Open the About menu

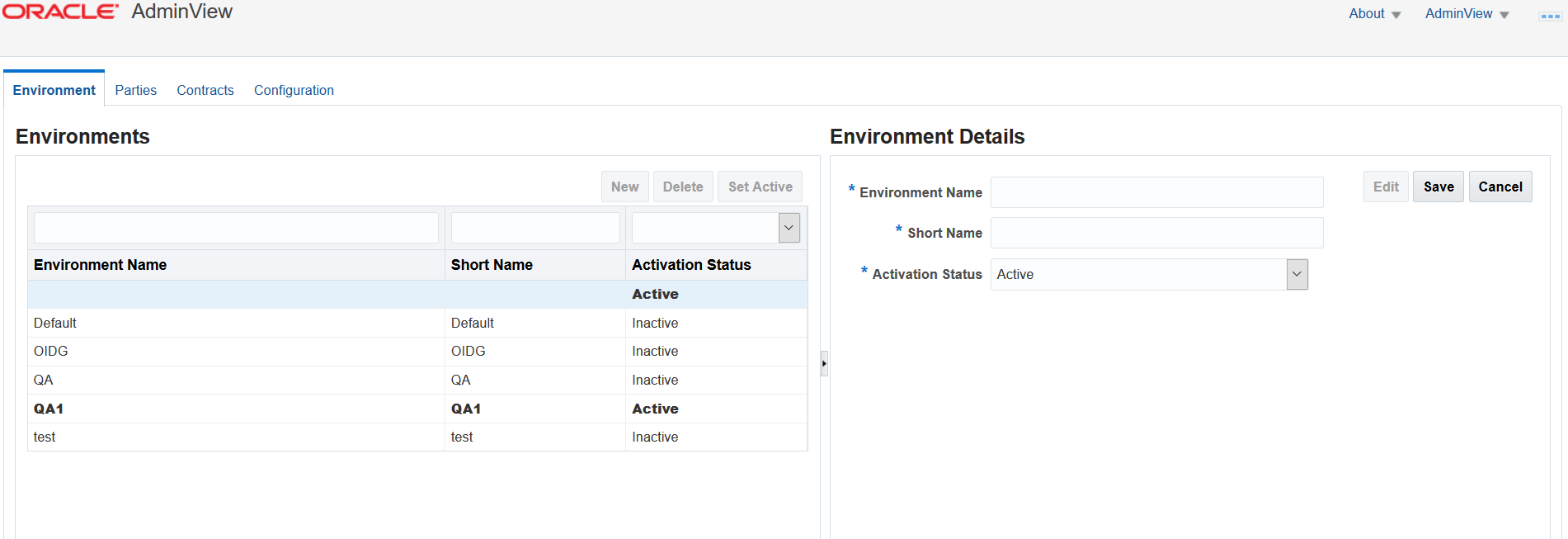[1374, 14]
